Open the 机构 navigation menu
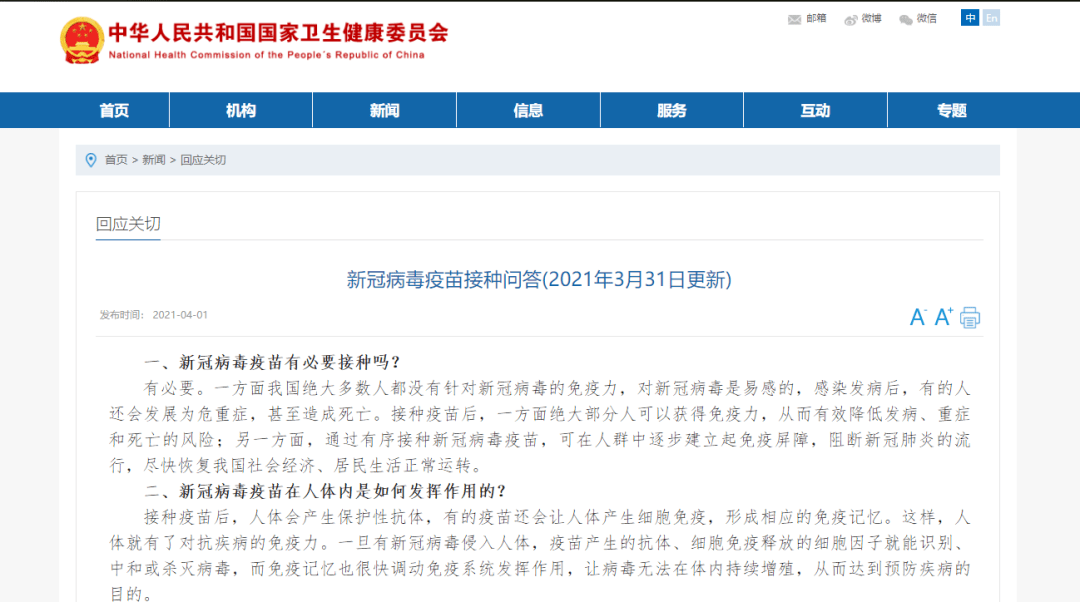The image size is (1080, 602). [x=241, y=110]
